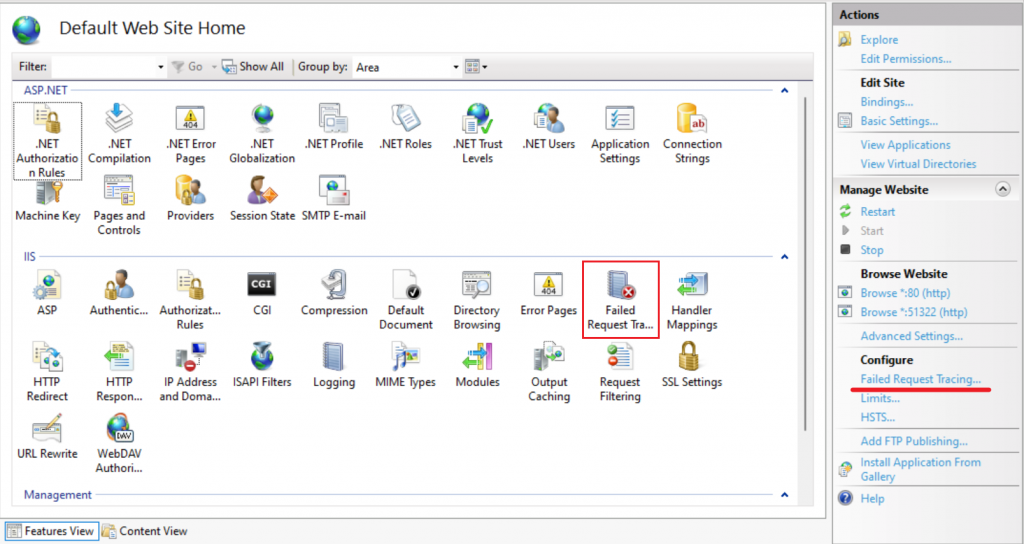Image resolution: width=1024 pixels, height=544 pixels.
Task: Open .NET Compilation feature
Action: 120,134
